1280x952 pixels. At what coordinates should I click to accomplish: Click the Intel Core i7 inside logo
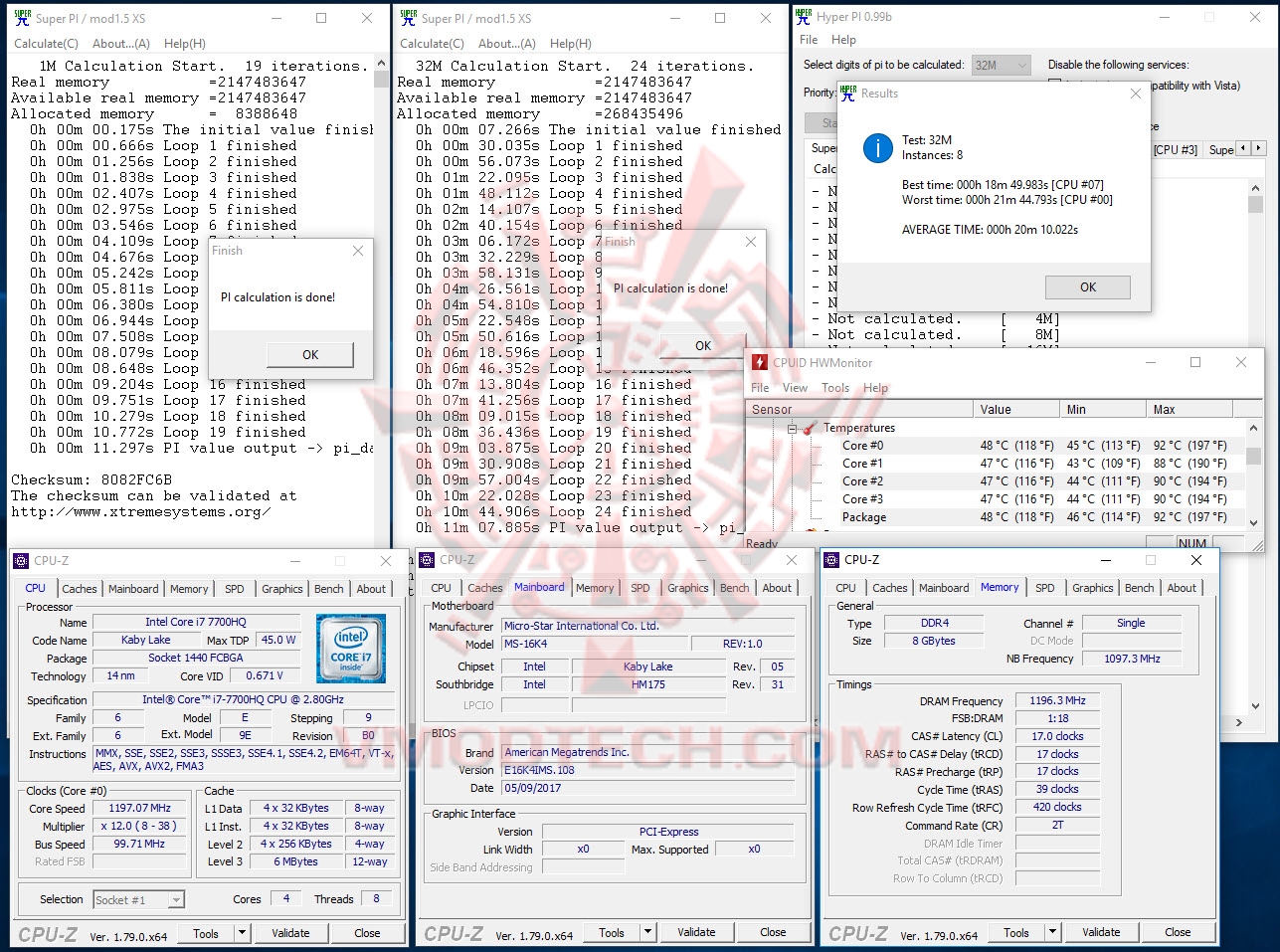tap(351, 649)
